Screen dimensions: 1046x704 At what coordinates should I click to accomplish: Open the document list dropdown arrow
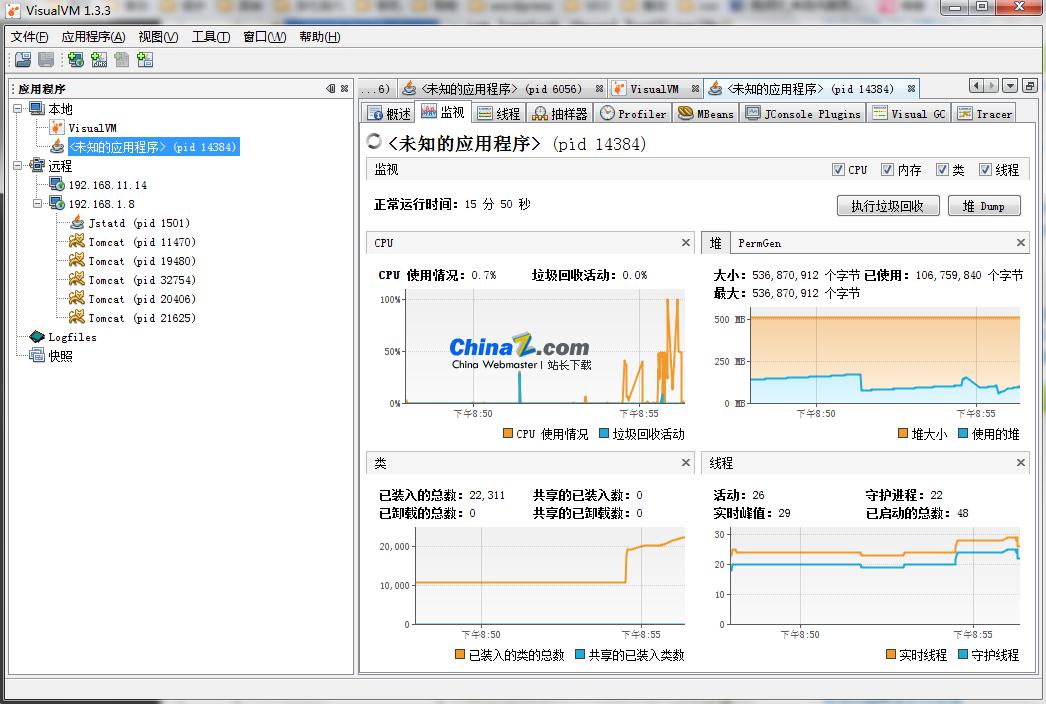pos(1010,87)
